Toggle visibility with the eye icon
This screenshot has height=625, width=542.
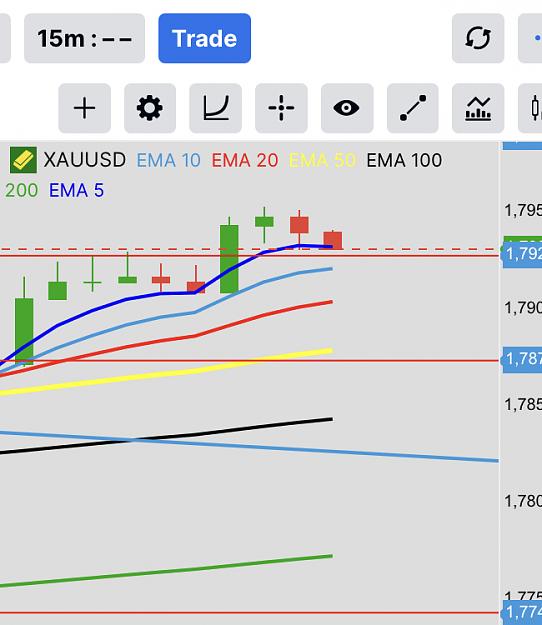point(347,108)
